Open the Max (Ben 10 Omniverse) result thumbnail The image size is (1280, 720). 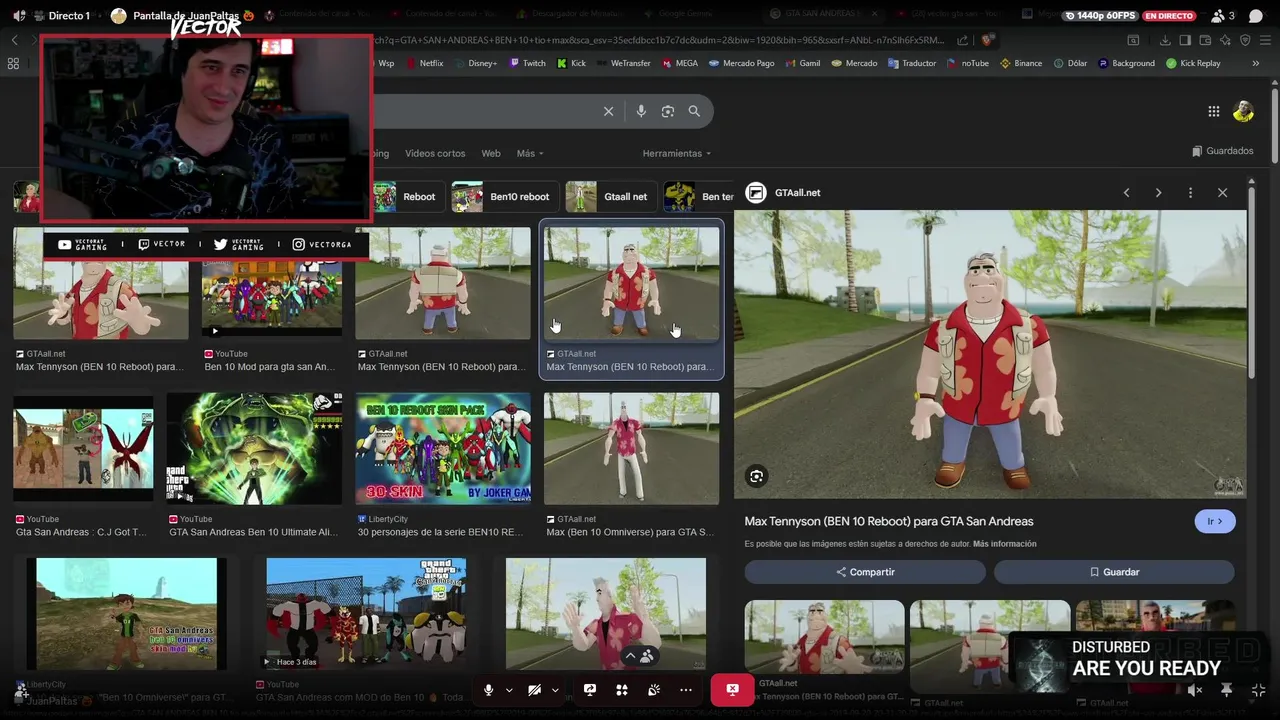[631, 448]
